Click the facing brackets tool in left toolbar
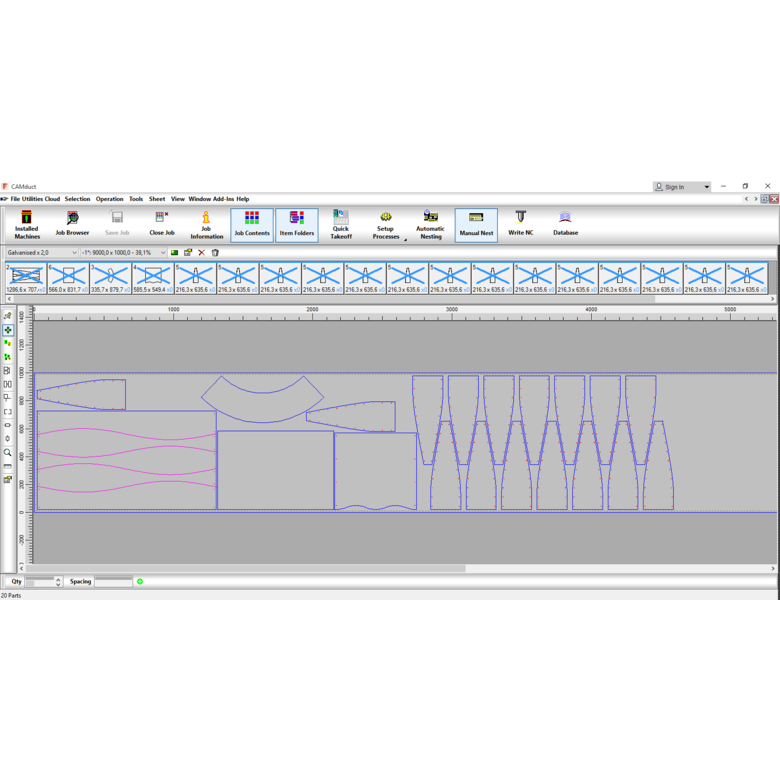780x780 pixels. click(7, 384)
